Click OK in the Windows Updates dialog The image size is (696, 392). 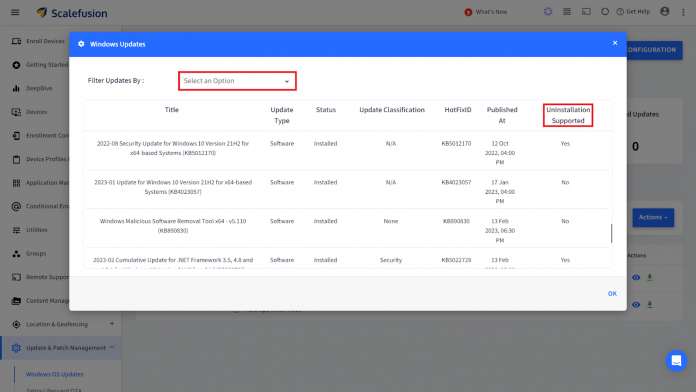coord(612,293)
